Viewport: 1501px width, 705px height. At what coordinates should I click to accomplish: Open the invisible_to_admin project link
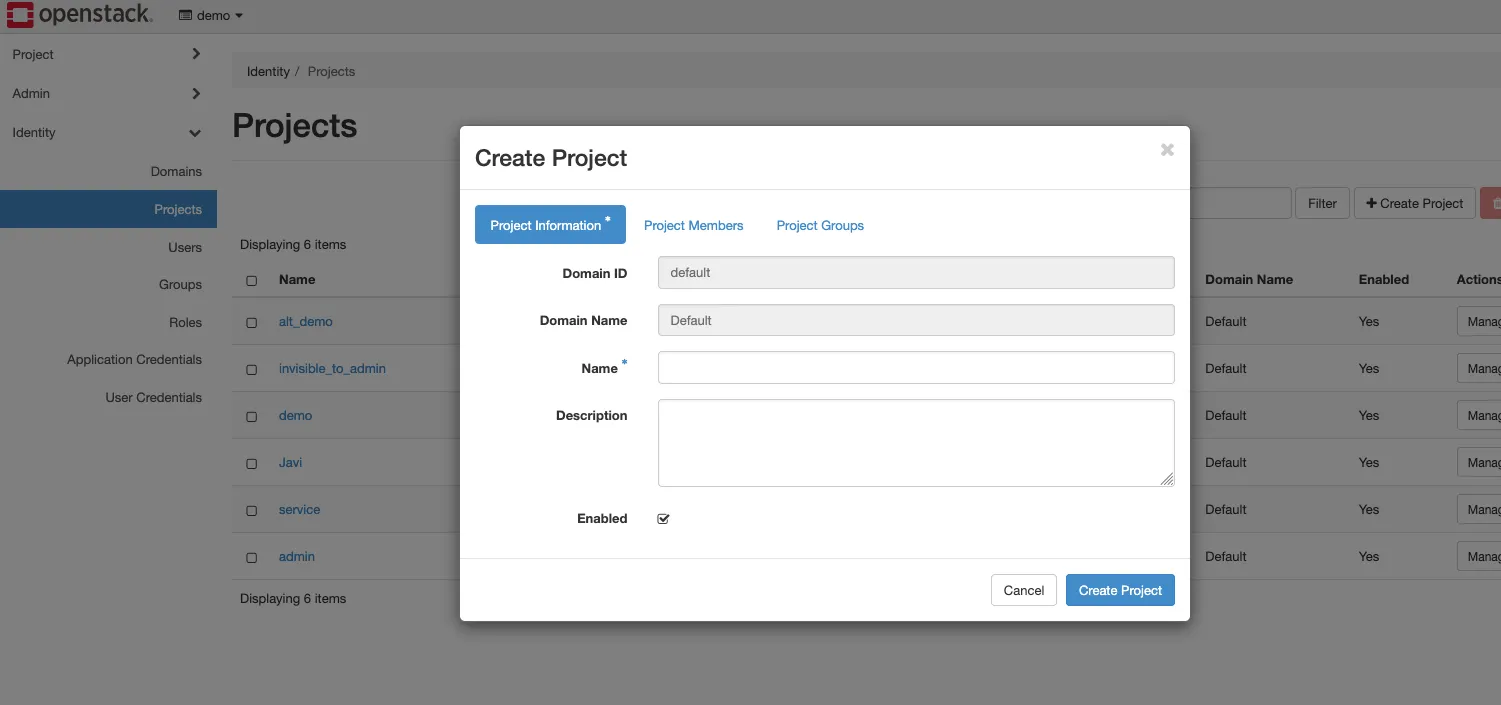pyautogui.click(x=331, y=368)
